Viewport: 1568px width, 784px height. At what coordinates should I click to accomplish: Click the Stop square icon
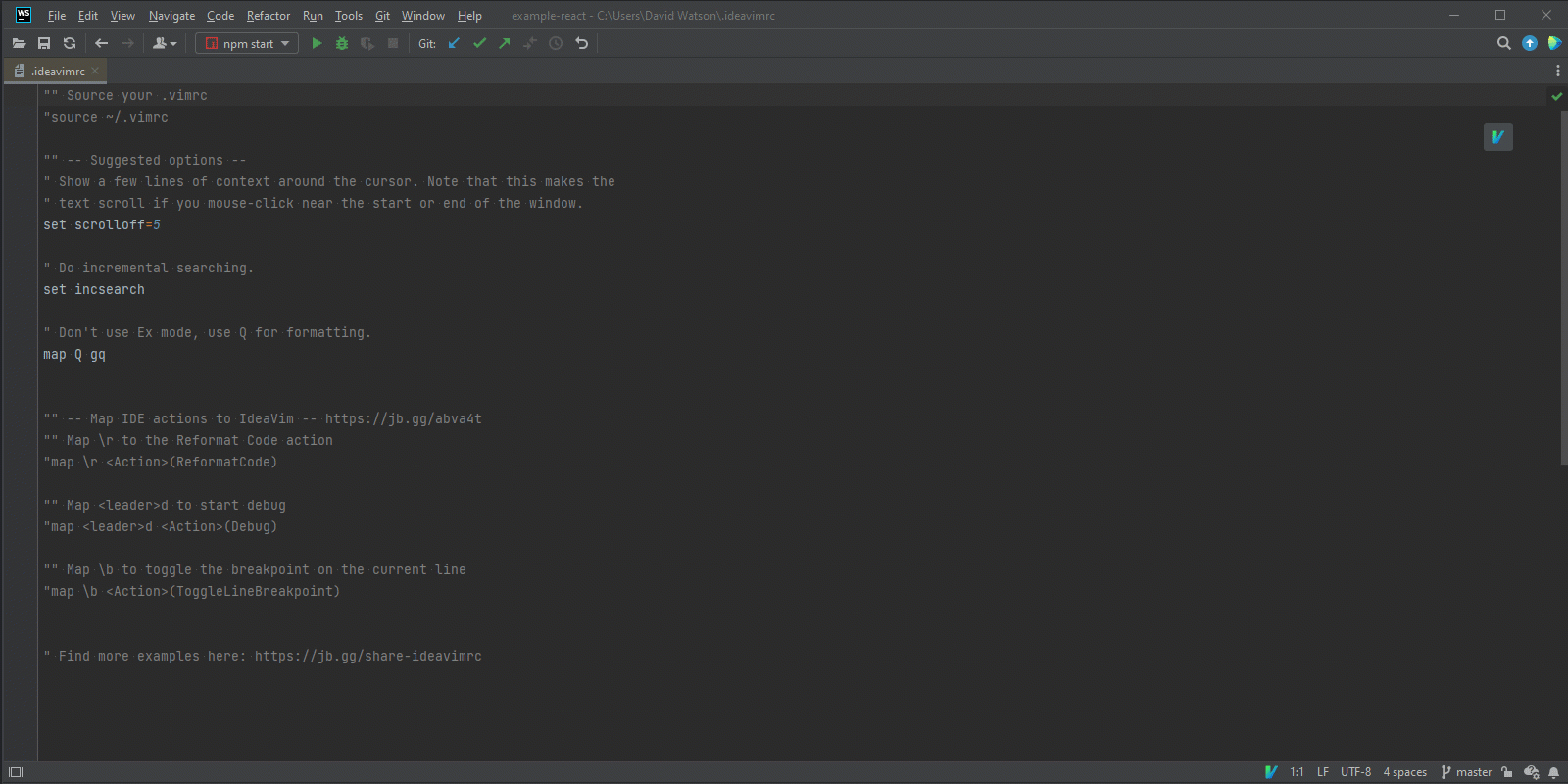click(393, 43)
